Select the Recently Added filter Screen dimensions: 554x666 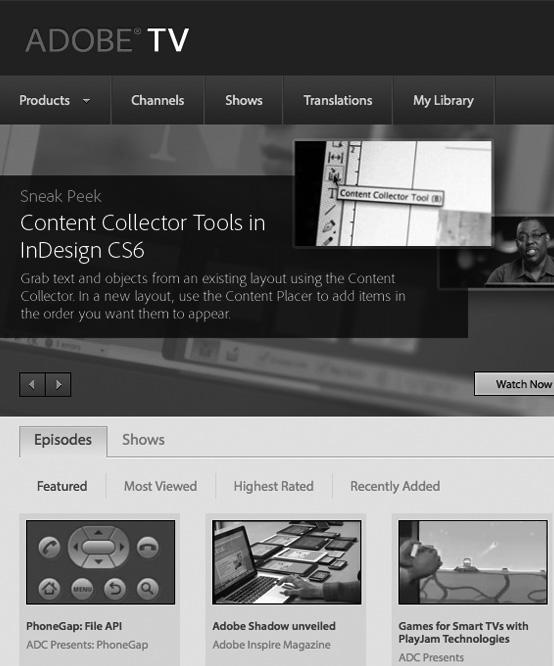coord(395,486)
